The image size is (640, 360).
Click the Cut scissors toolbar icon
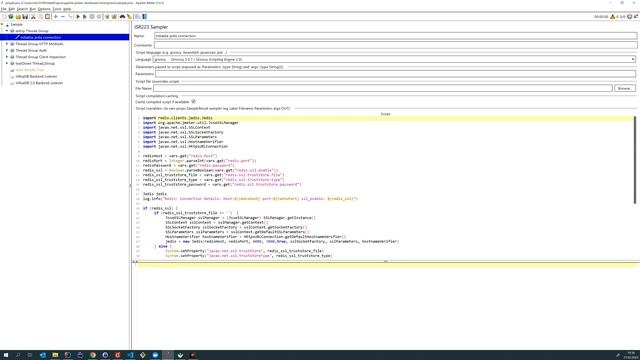point(33,17)
